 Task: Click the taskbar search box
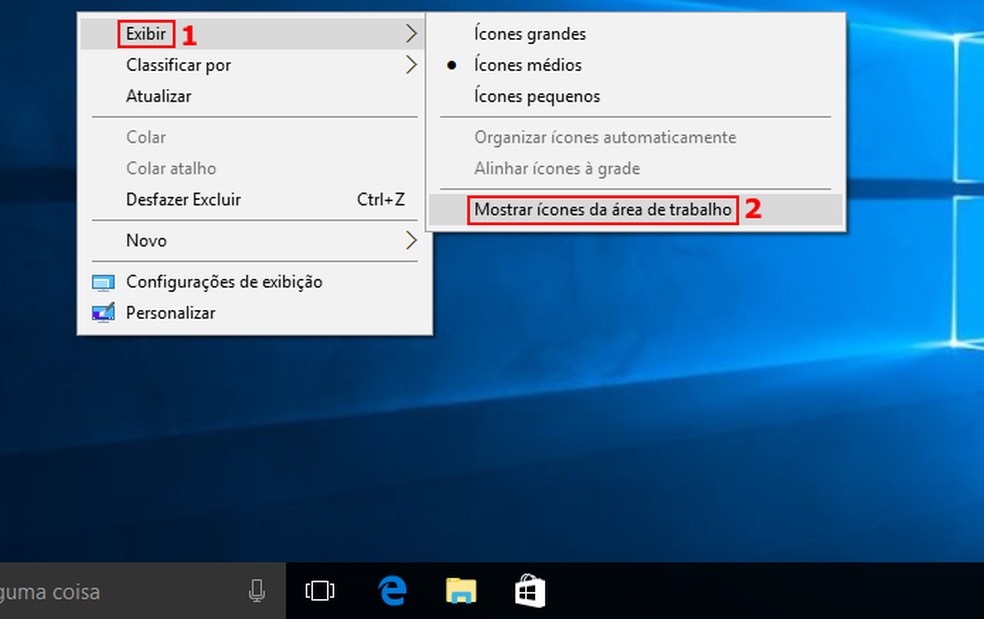pyautogui.click(x=142, y=591)
